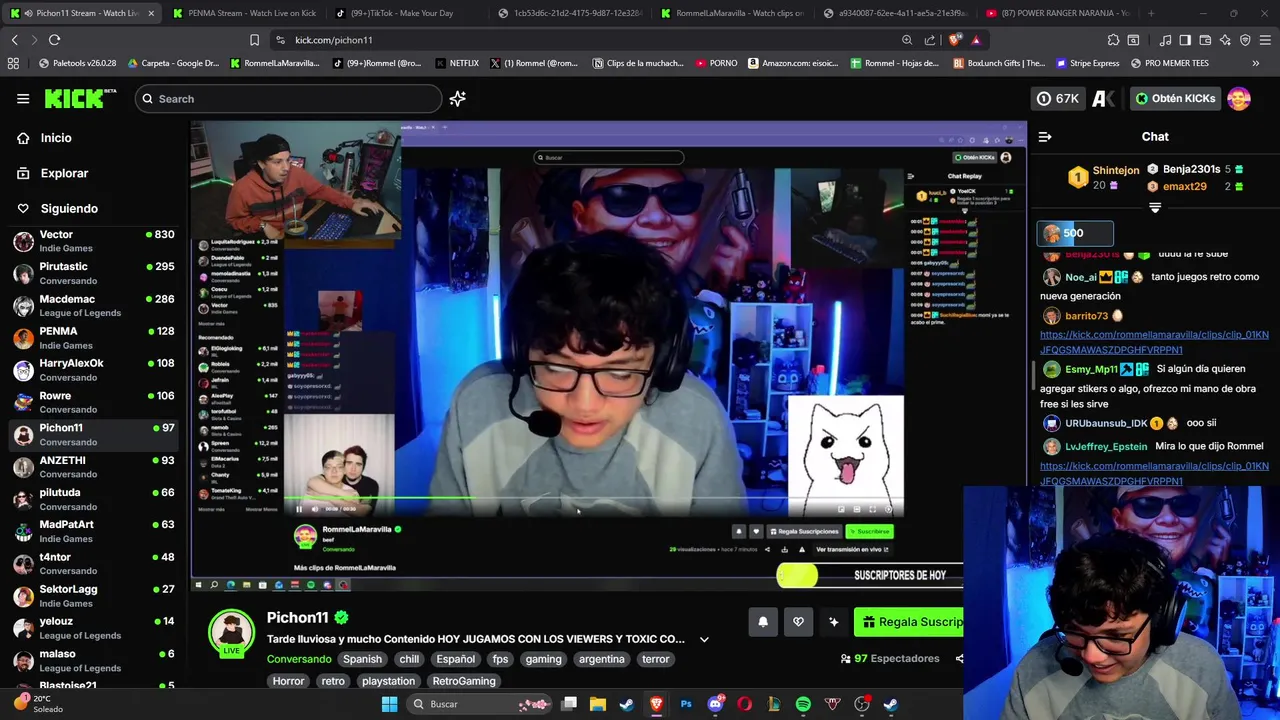This screenshot has width=1280, height=720.
Task: Open Brave Leo AI icon
Action: point(1225,40)
